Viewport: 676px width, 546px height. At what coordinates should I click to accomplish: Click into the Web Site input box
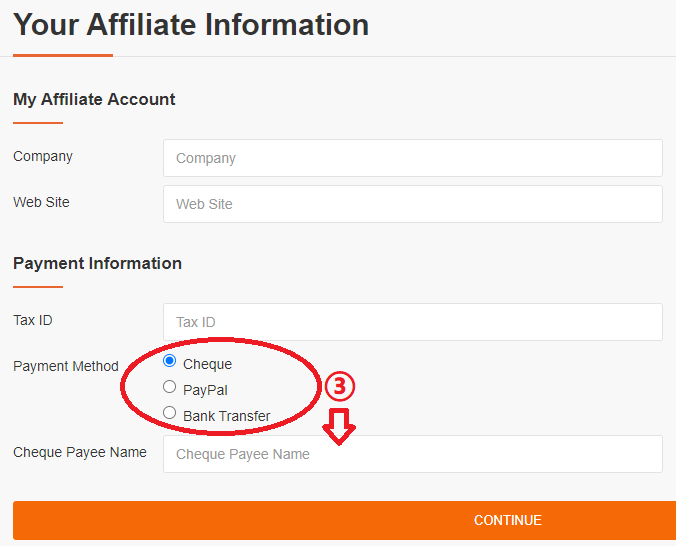point(413,204)
